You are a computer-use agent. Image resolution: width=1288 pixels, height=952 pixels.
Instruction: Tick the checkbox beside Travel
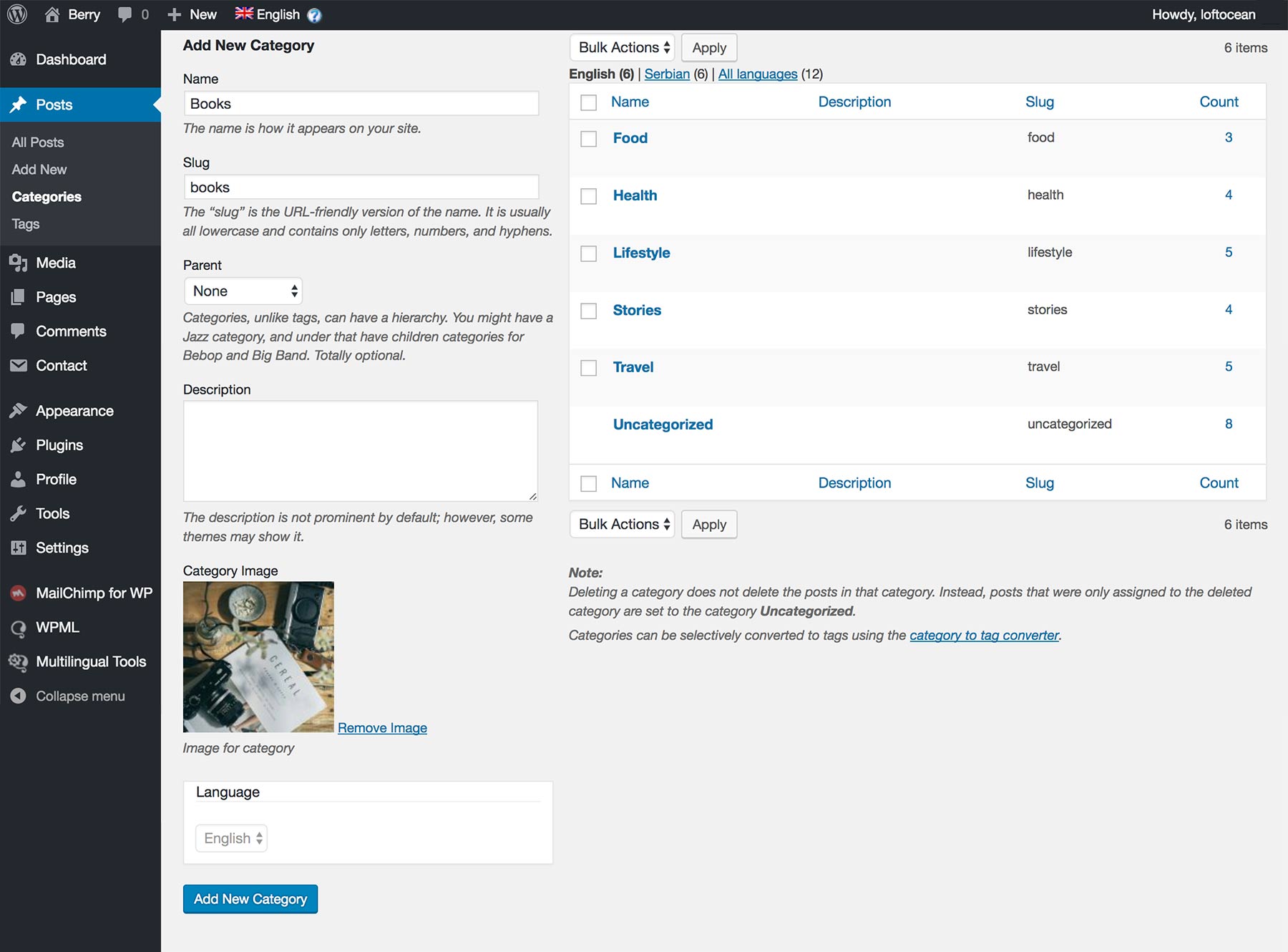coord(588,367)
